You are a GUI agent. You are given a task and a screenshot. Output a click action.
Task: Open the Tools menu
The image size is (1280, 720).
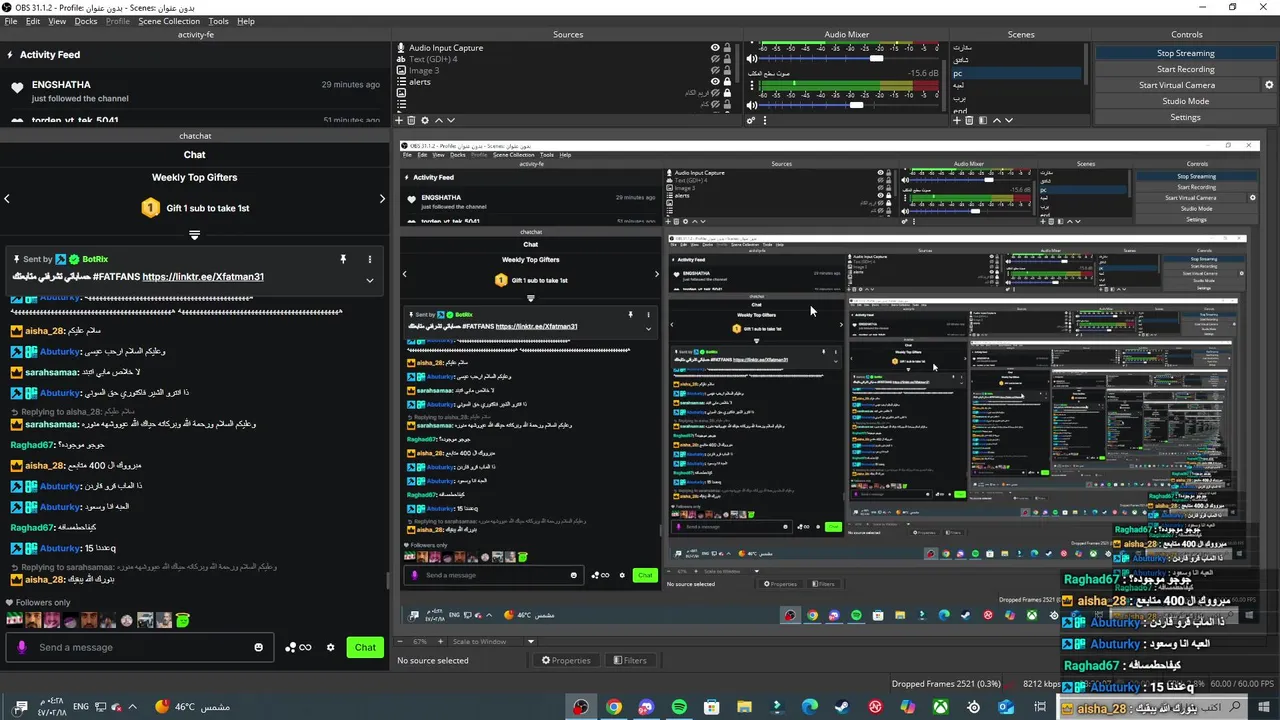[218, 21]
